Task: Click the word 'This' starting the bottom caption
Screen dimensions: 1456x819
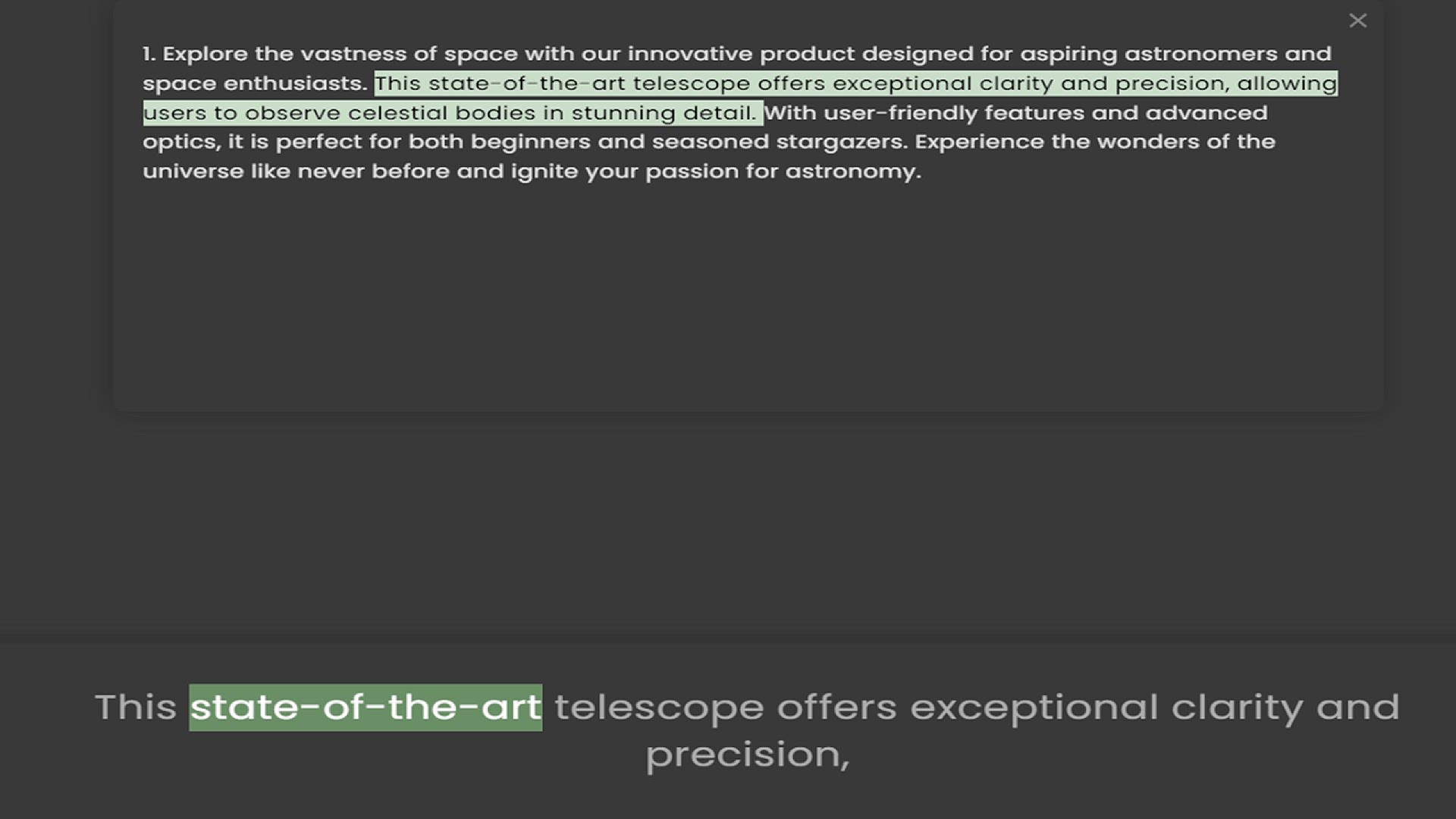Action: (136, 708)
